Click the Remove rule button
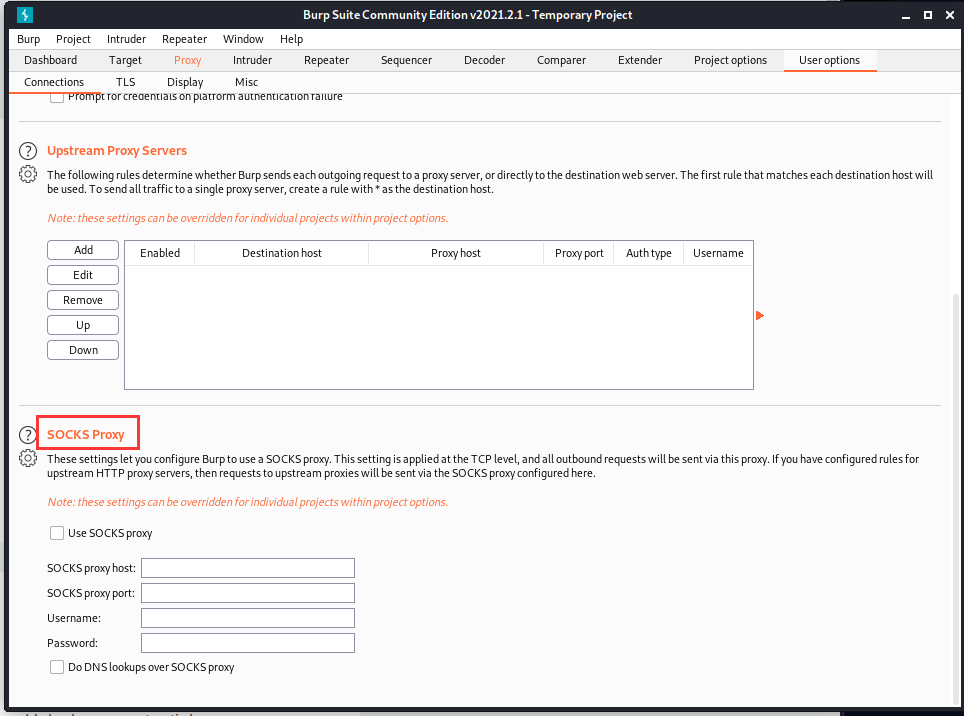 83,300
